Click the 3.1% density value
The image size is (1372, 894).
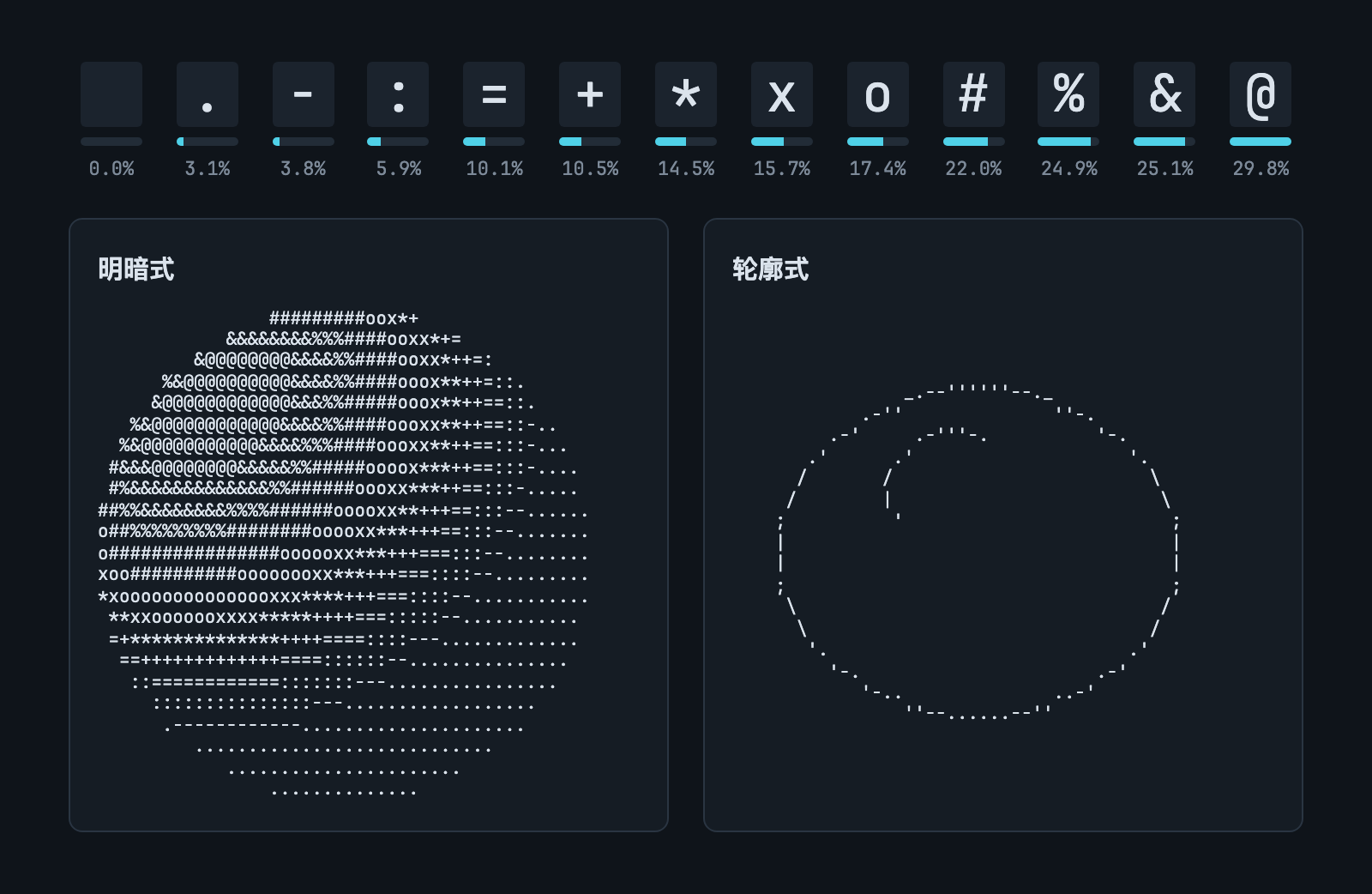pyautogui.click(x=208, y=169)
